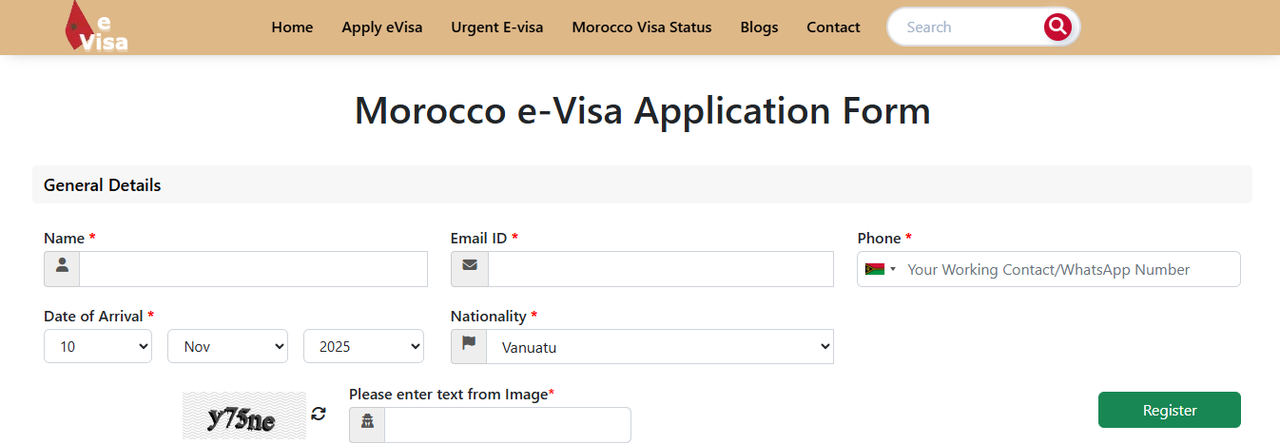Image resolution: width=1280 pixels, height=443 pixels.
Task: Click the y75ne captcha image
Action: [x=244, y=415]
